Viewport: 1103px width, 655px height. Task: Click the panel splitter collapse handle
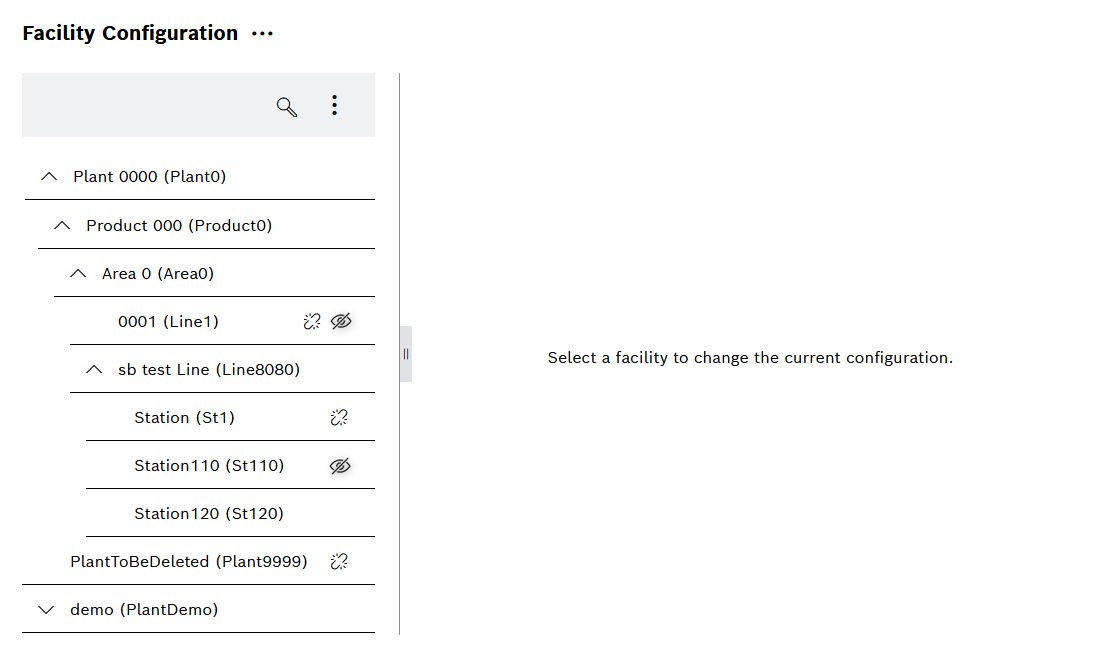pyautogui.click(x=406, y=354)
